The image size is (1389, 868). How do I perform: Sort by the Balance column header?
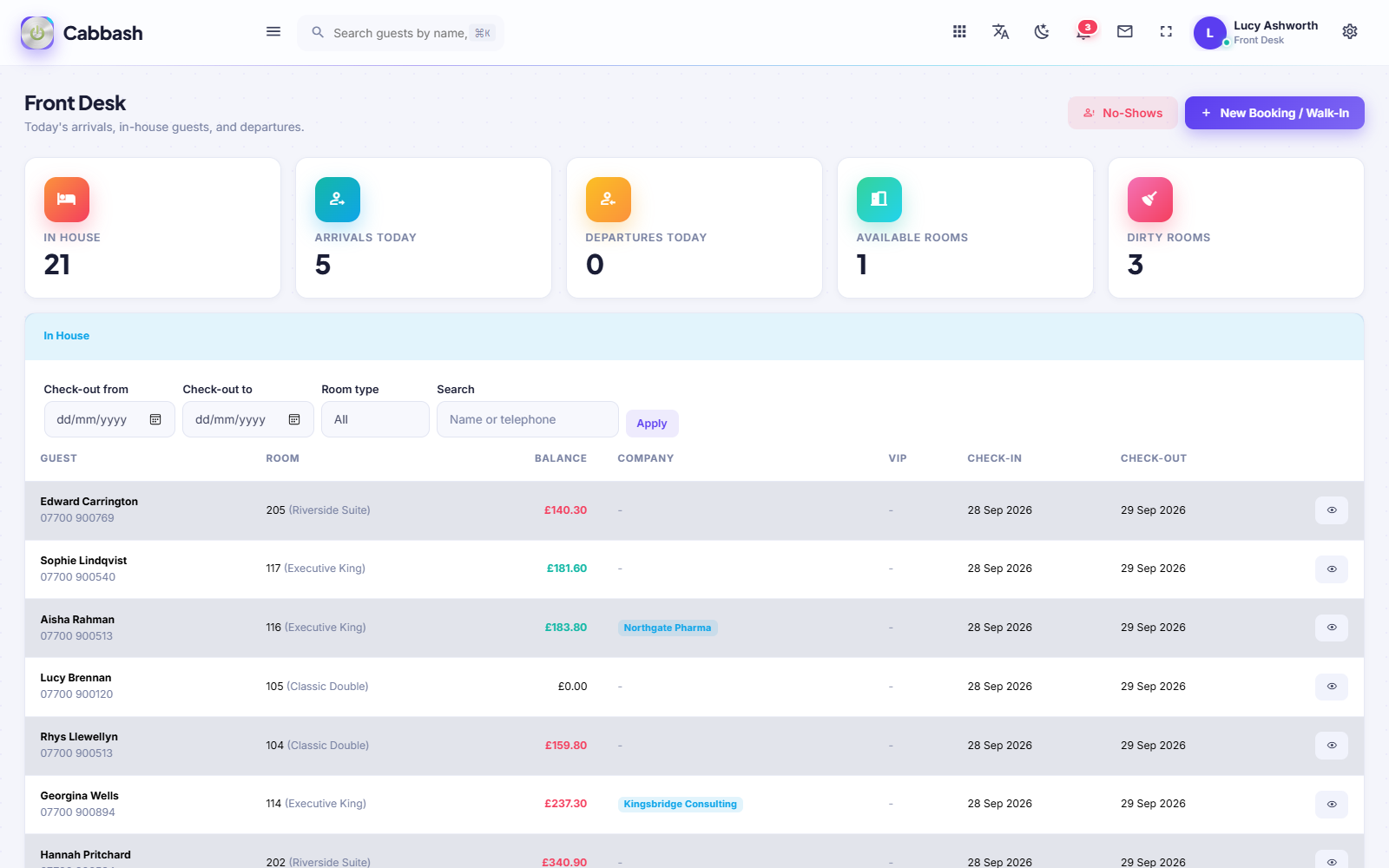tap(561, 458)
